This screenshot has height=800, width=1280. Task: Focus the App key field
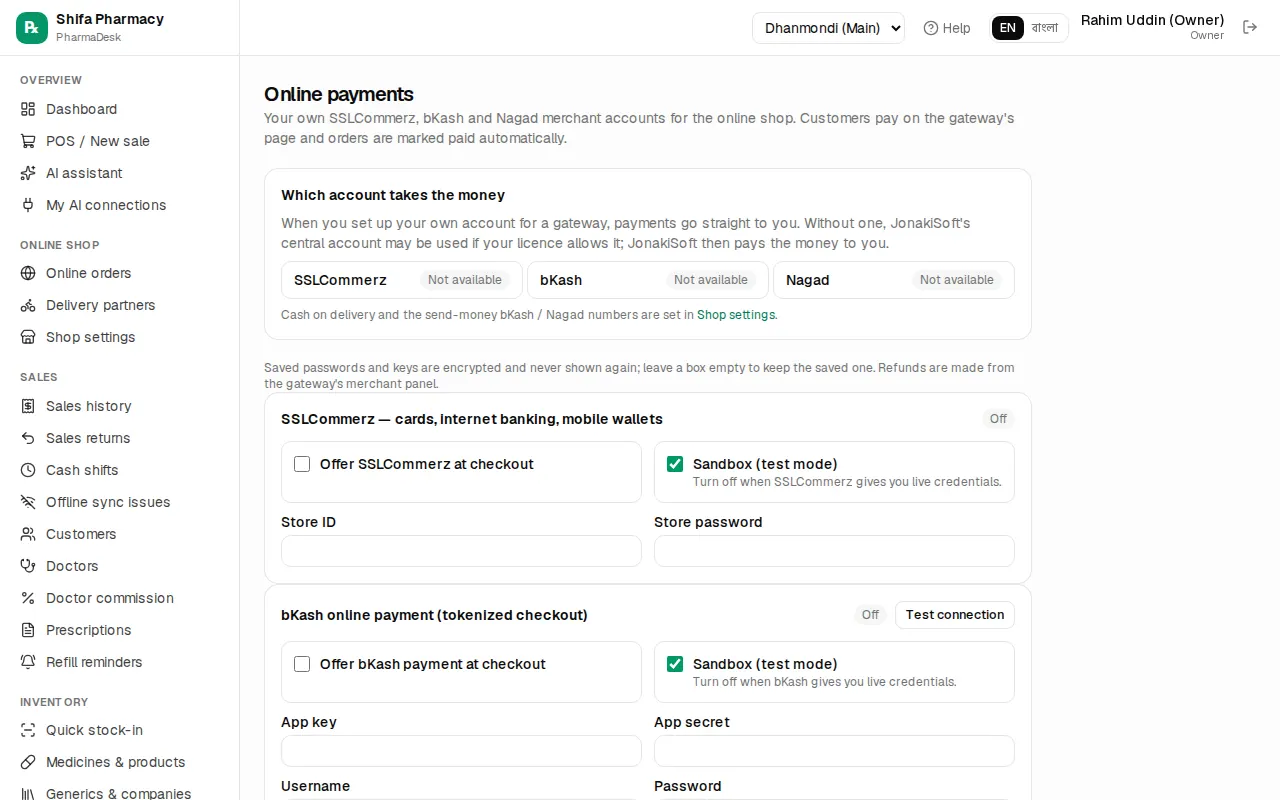[x=461, y=751]
